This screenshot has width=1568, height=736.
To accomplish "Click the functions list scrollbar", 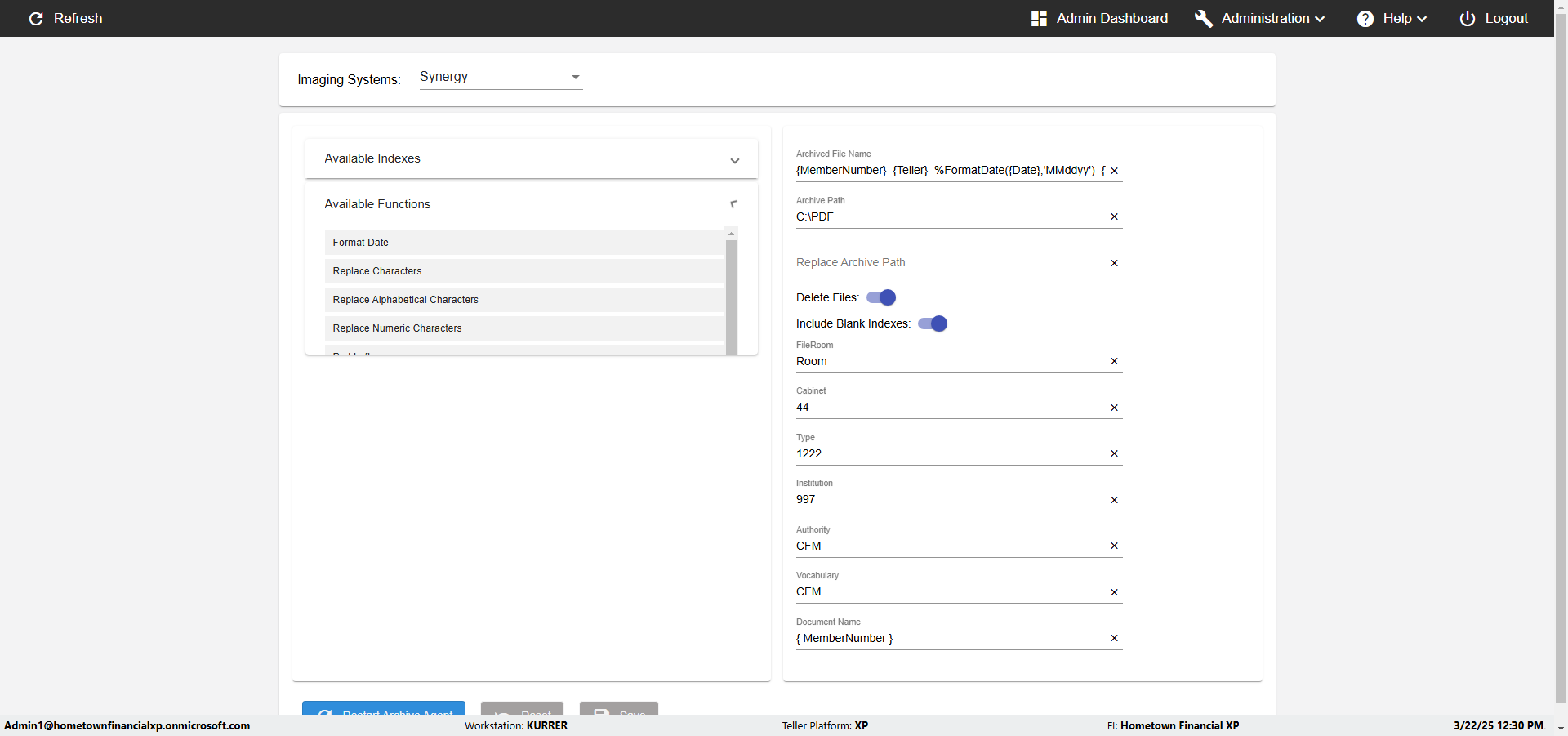I will point(731,294).
